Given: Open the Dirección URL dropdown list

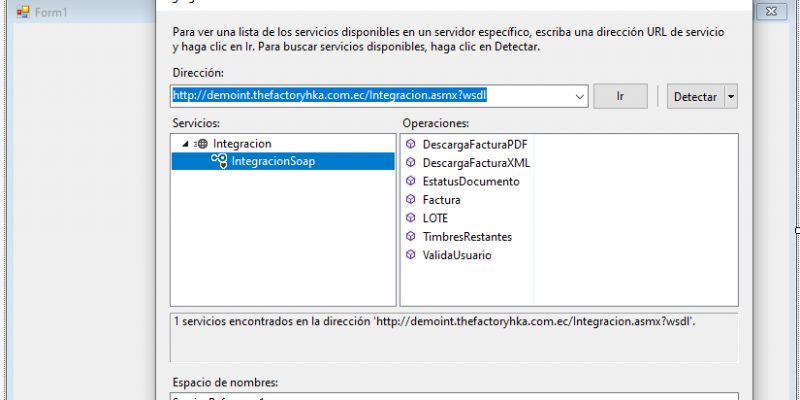Looking at the screenshot, I should [x=581, y=97].
